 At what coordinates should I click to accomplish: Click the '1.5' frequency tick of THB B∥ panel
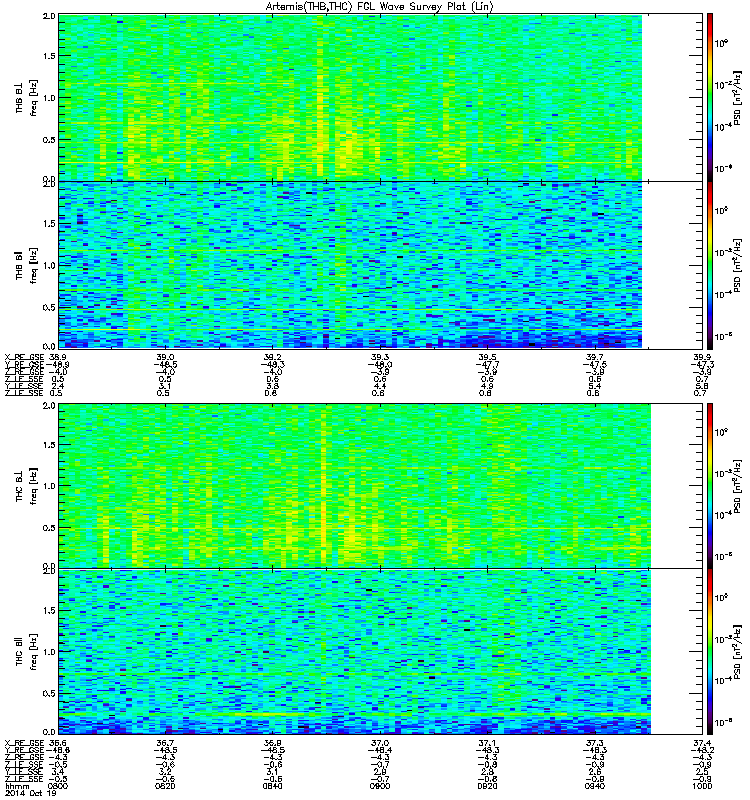click(49, 223)
